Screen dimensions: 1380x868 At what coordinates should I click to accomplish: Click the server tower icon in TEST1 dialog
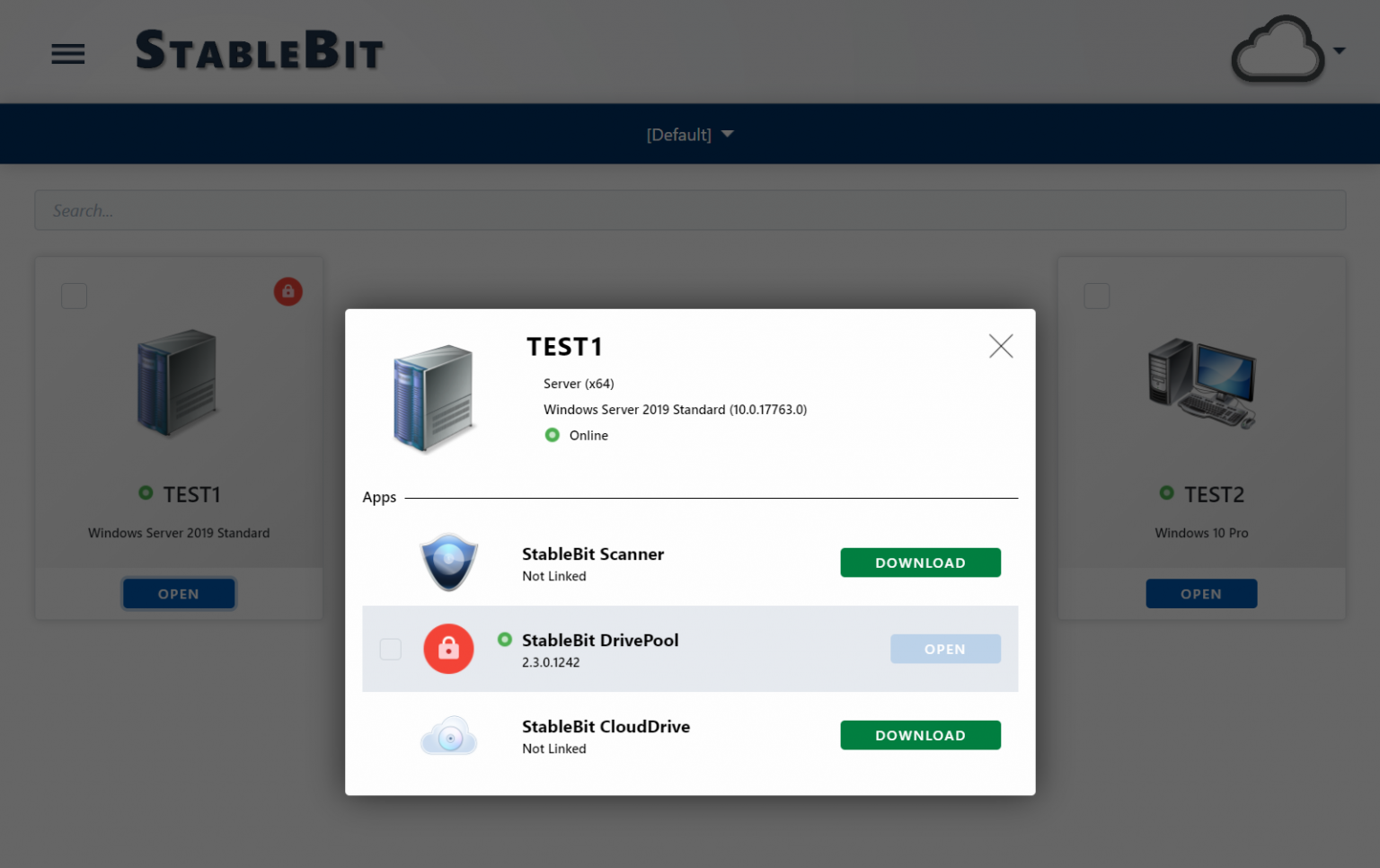432,398
